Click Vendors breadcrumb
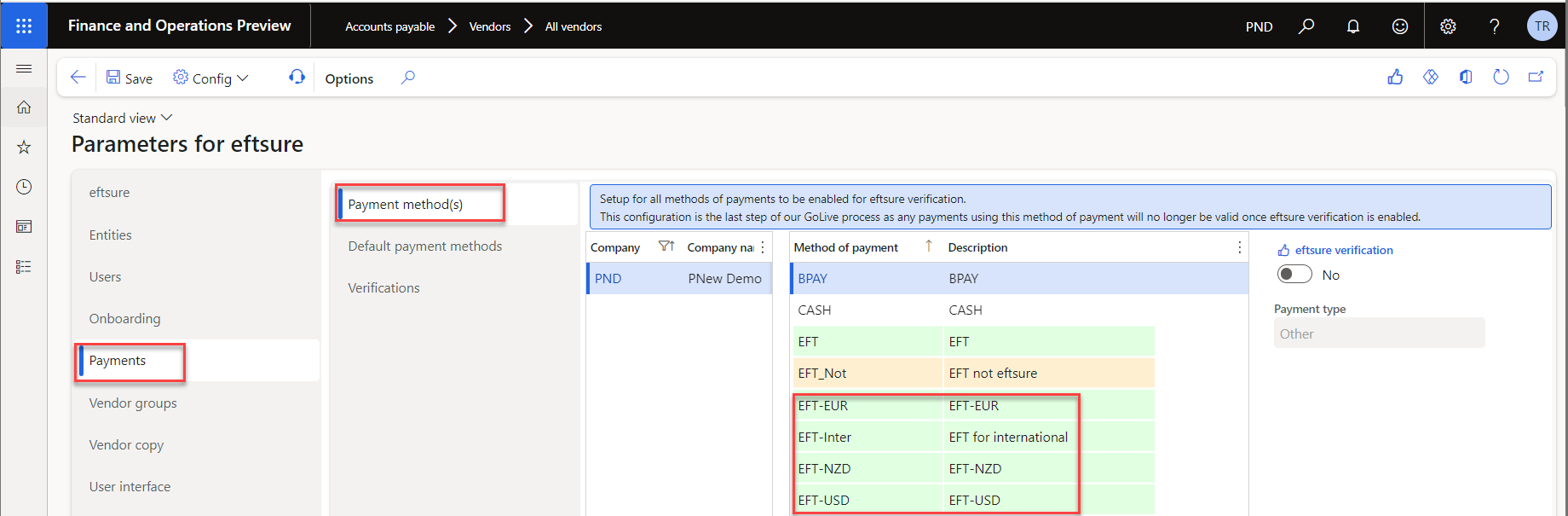The image size is (1568, 516). [490, 26]
